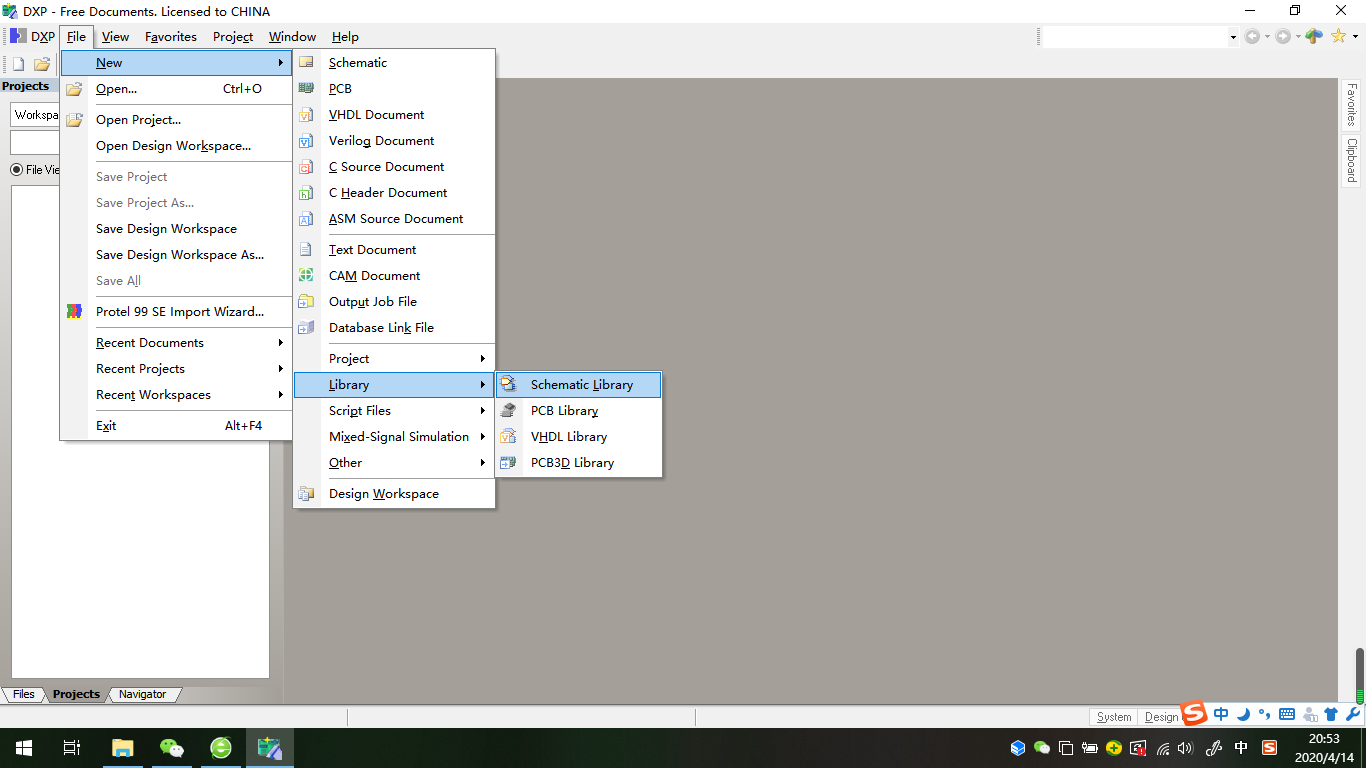Image resolution: width=1366 pixels, height=768 pixels.
Task: Click the Workspace combo box in Projects panel
Action: click(35, 114)
